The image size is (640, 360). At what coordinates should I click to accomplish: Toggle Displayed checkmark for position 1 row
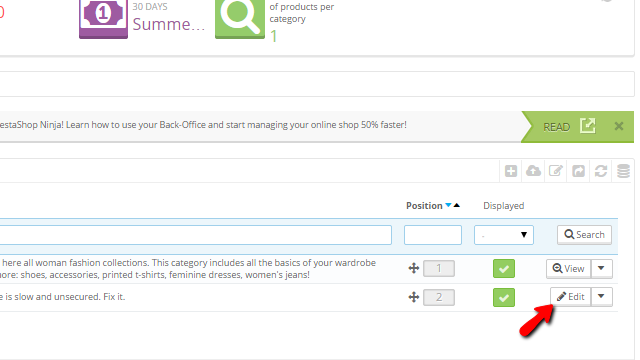pos(504,269)
